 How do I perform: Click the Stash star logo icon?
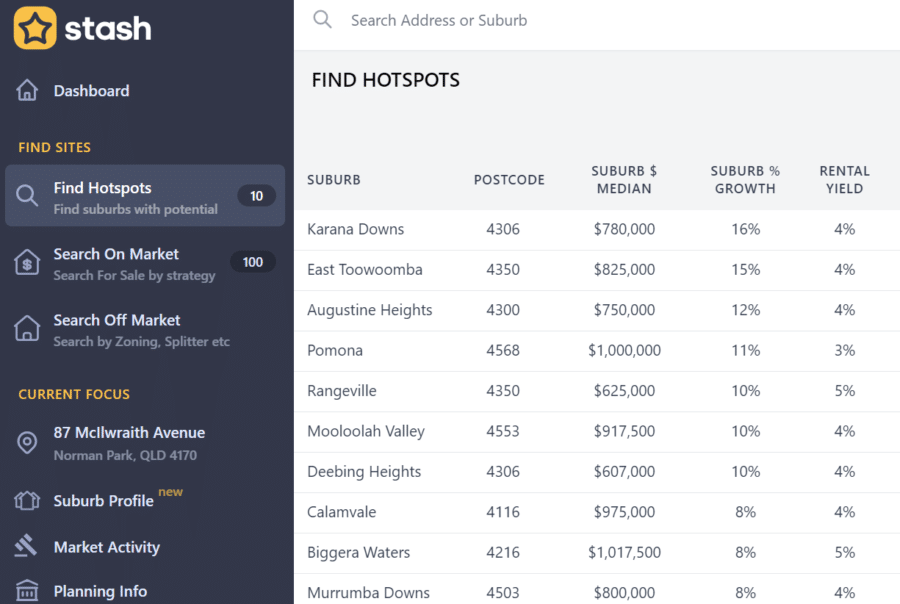35,28
